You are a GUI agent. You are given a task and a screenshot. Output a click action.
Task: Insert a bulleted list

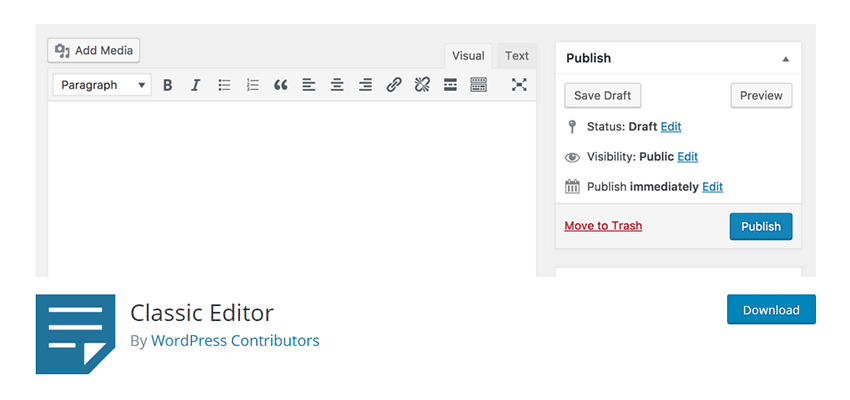(x=225, y=85)
